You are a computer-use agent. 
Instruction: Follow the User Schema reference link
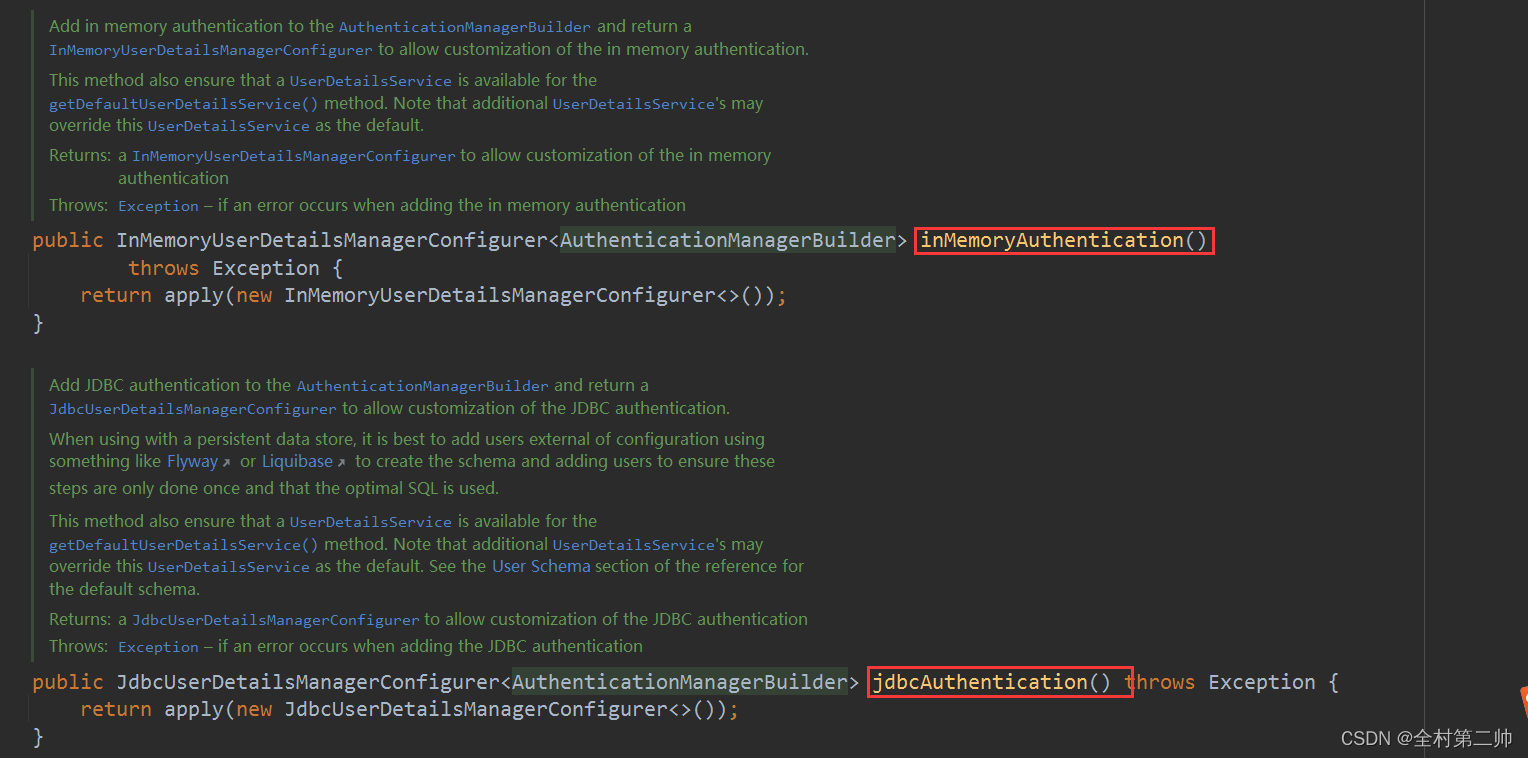(541, 566)
